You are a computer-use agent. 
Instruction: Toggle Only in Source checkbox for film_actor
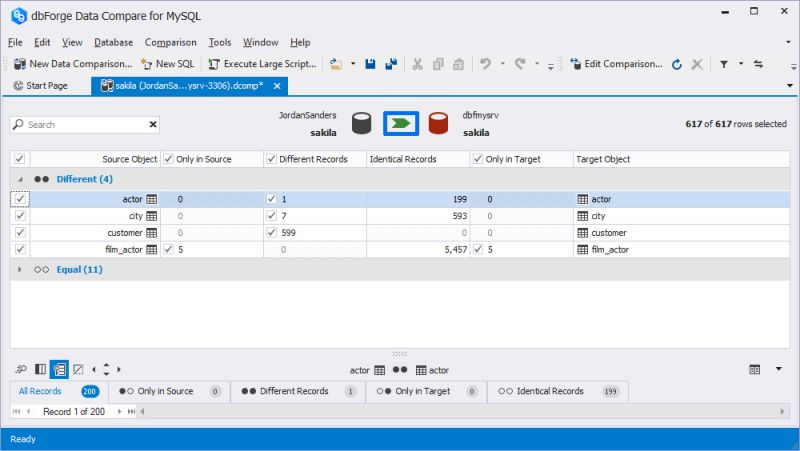[168, 249]
